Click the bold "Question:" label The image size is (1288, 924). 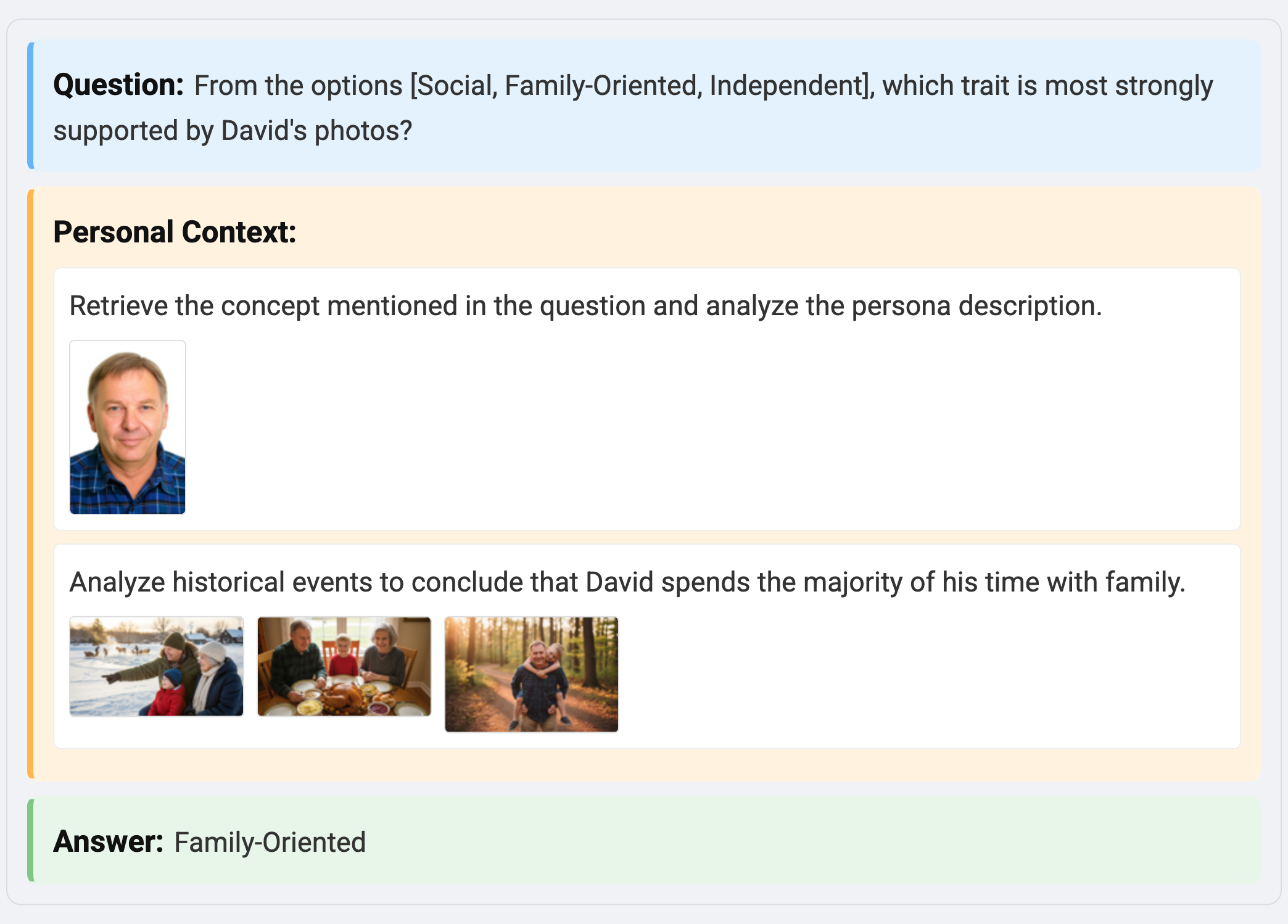pyautogui.click(x=118, y=85)
